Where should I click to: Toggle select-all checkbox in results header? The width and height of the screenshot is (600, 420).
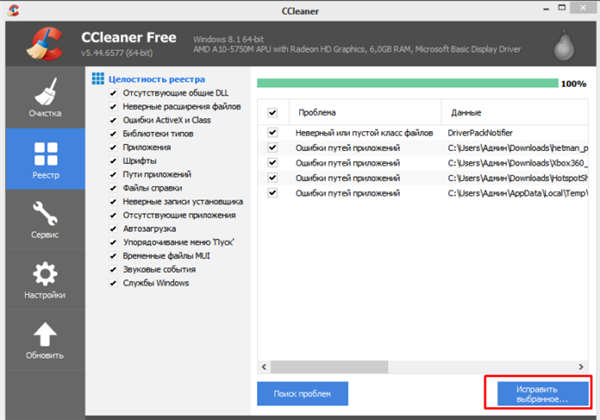tap(272, 112)
